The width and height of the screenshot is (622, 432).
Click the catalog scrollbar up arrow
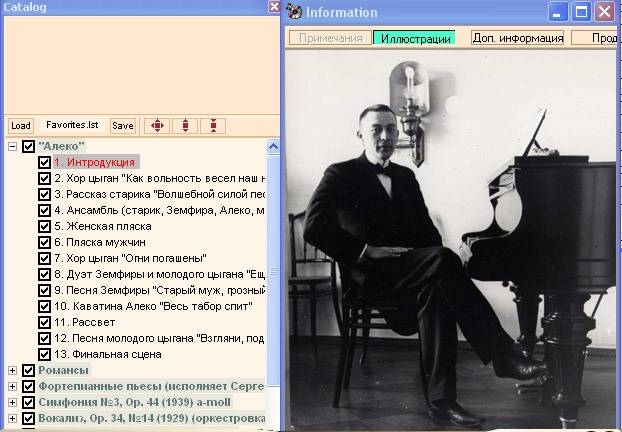(273, 147)
